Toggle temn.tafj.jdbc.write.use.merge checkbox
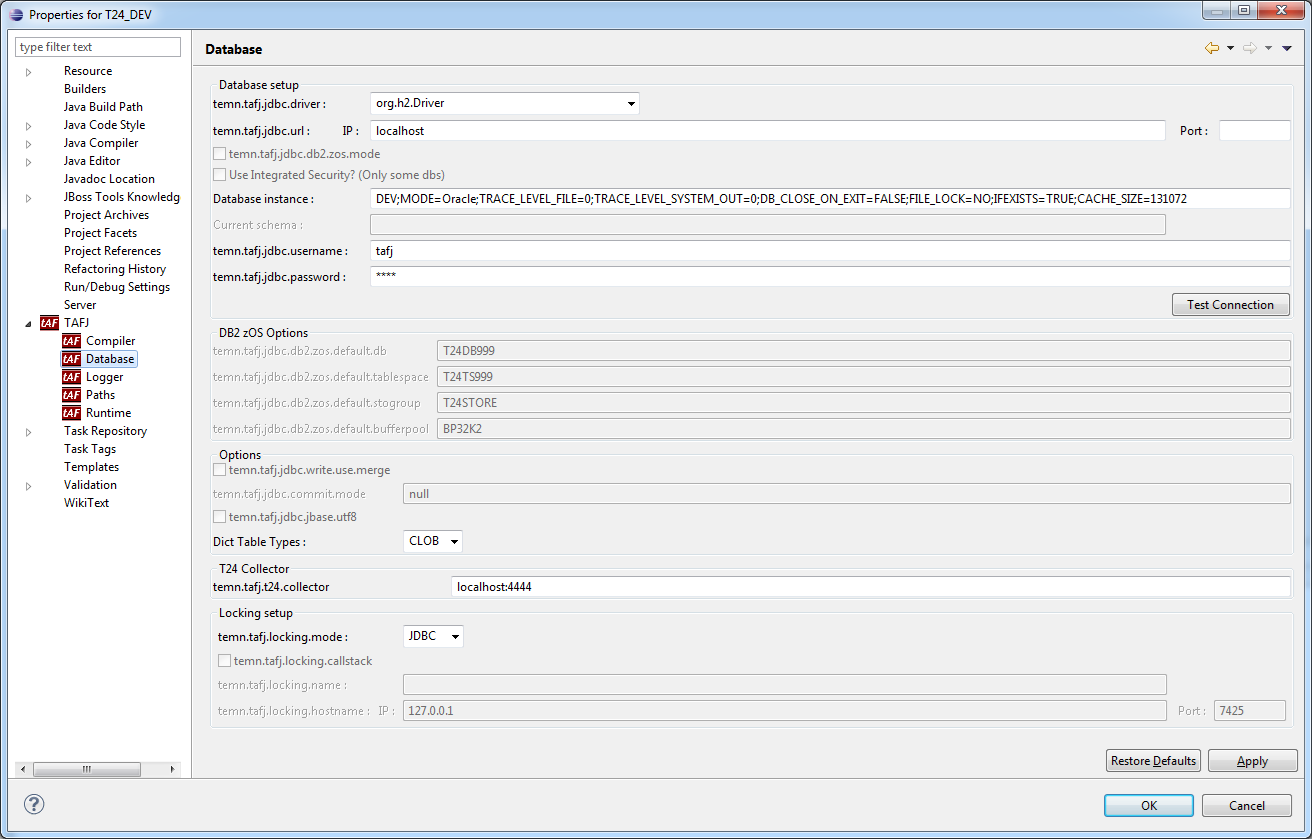The width and height of the screenshot is (1312, 839). coord(219,470)
